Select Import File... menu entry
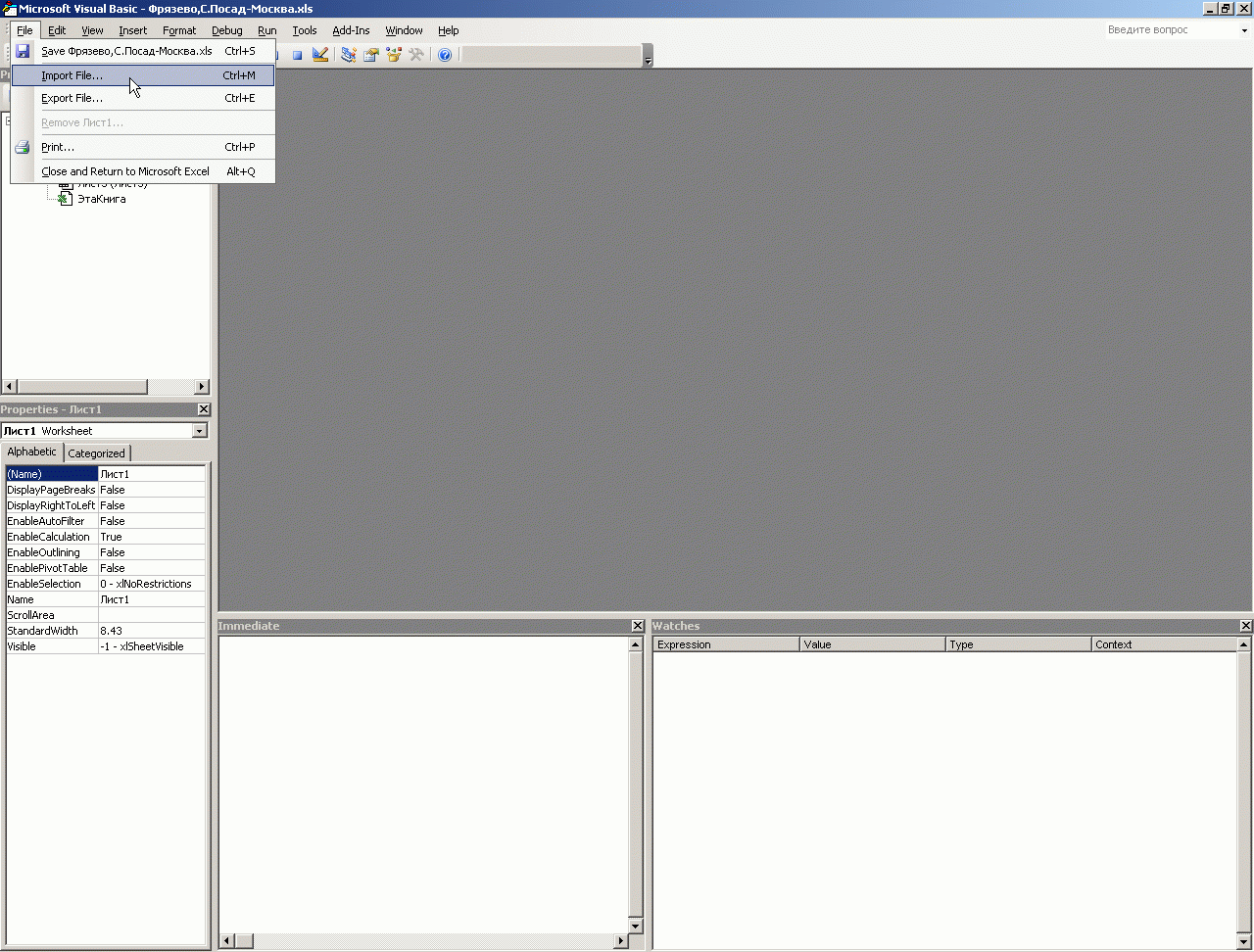This screenshot has height=952, width=1254. (x=143, y=75)
